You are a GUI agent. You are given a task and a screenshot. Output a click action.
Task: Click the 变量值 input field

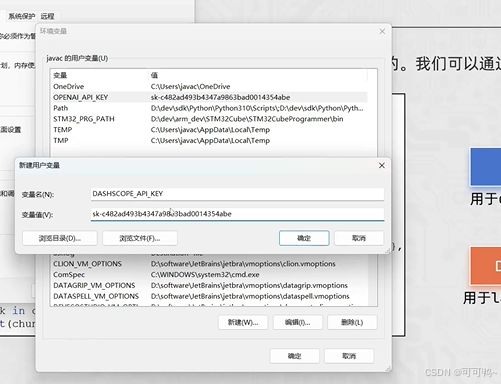(x=237, y=214)
